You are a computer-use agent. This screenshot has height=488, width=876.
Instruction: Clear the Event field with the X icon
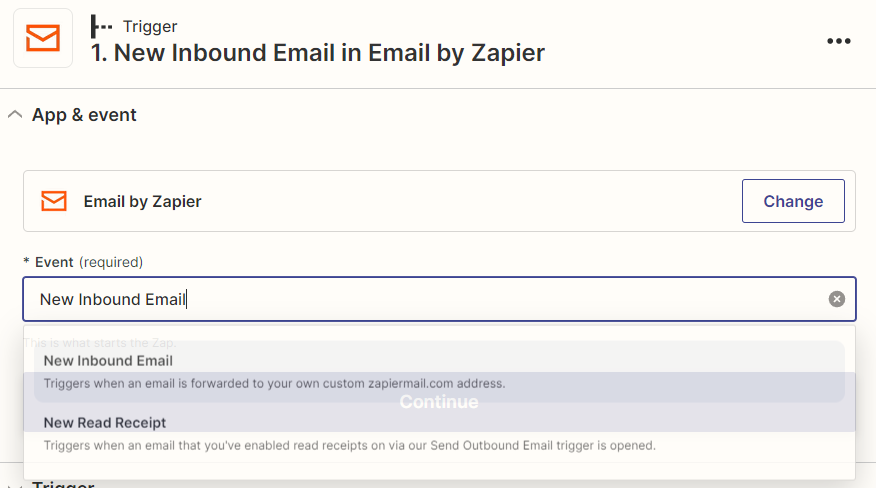(837, 299)
